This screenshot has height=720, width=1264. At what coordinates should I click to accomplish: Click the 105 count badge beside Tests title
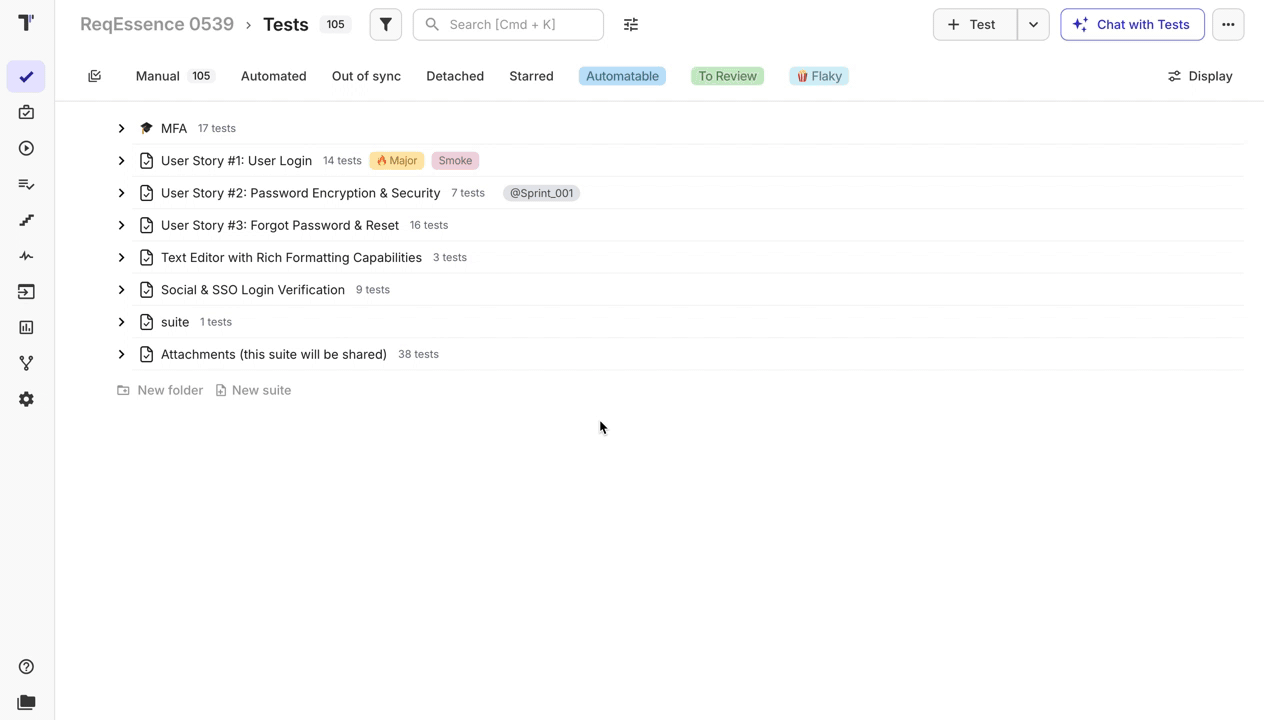(335, 24)
